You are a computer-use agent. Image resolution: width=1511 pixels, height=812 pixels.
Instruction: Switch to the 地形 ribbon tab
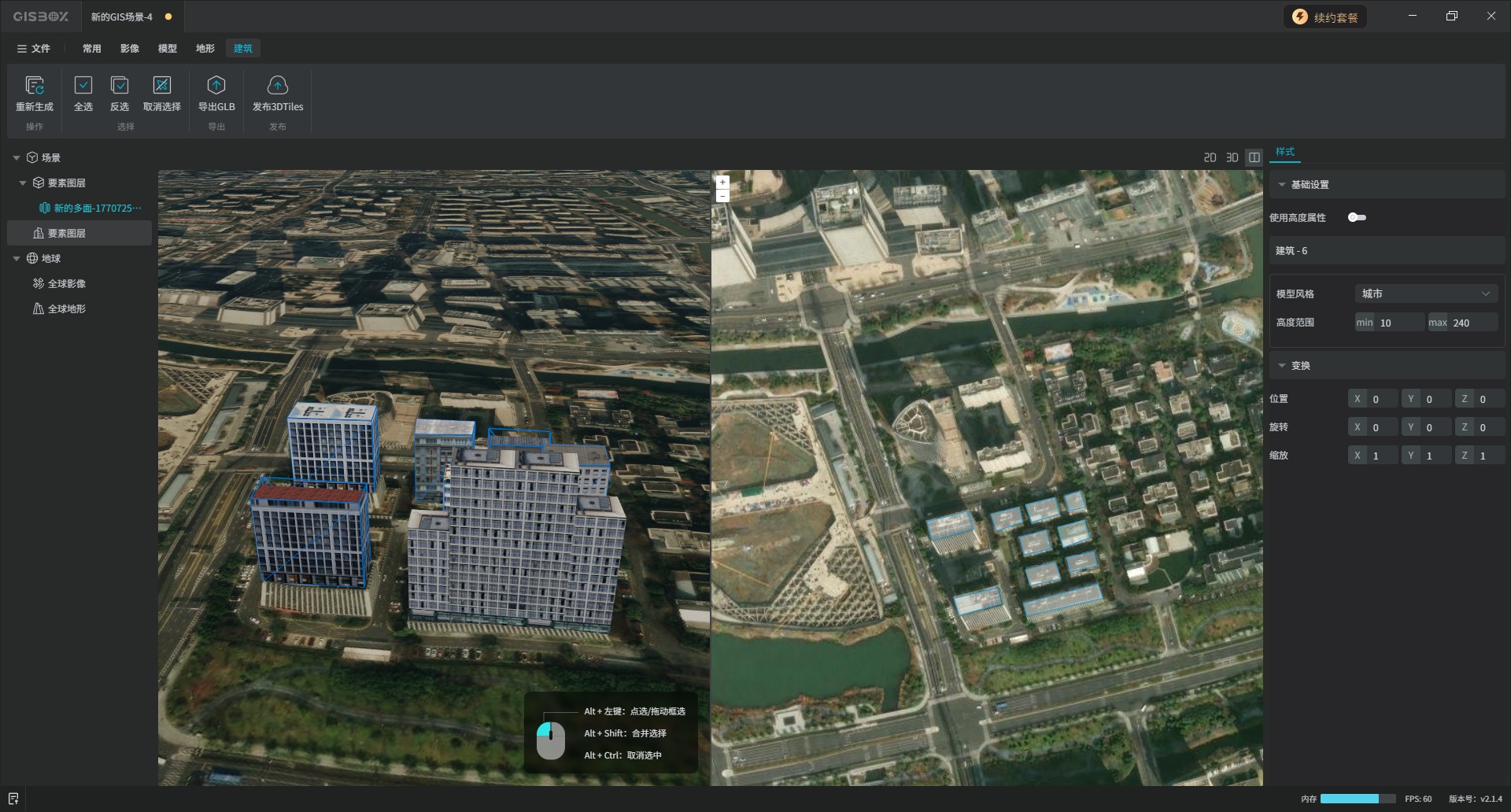click(x=205, y=49)
